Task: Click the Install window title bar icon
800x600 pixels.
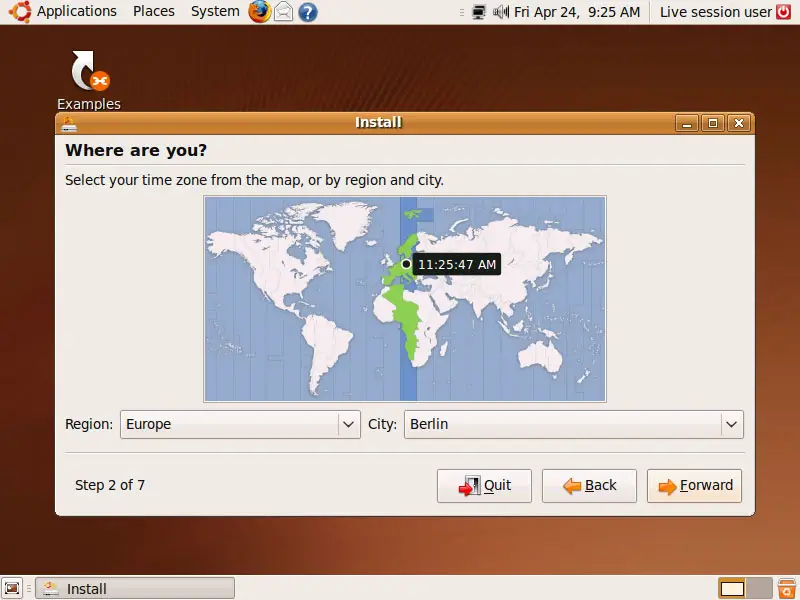Action: [x=69, y=123]
